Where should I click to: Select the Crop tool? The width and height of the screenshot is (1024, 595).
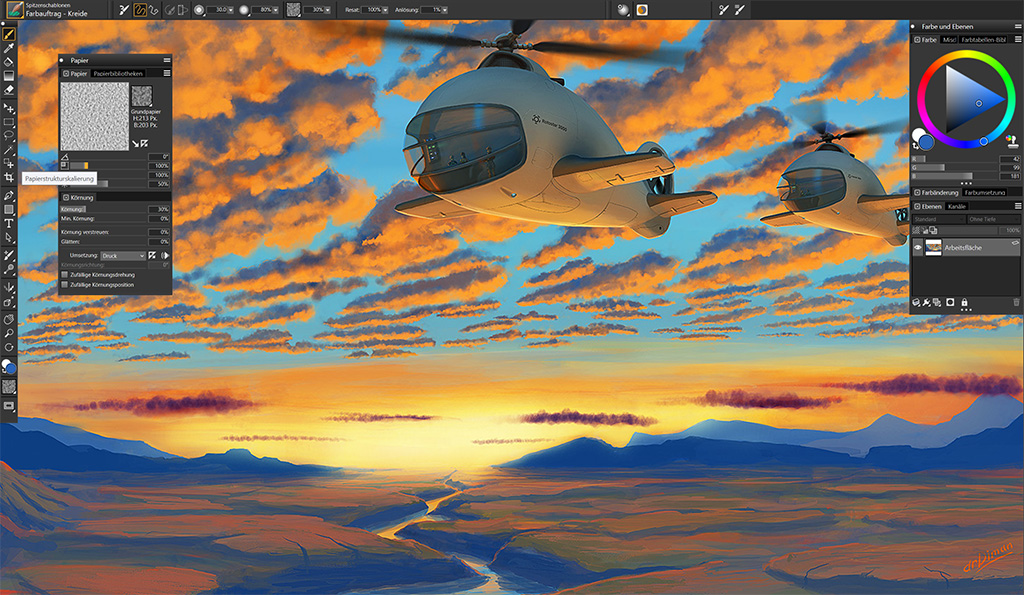click(8, 177)
